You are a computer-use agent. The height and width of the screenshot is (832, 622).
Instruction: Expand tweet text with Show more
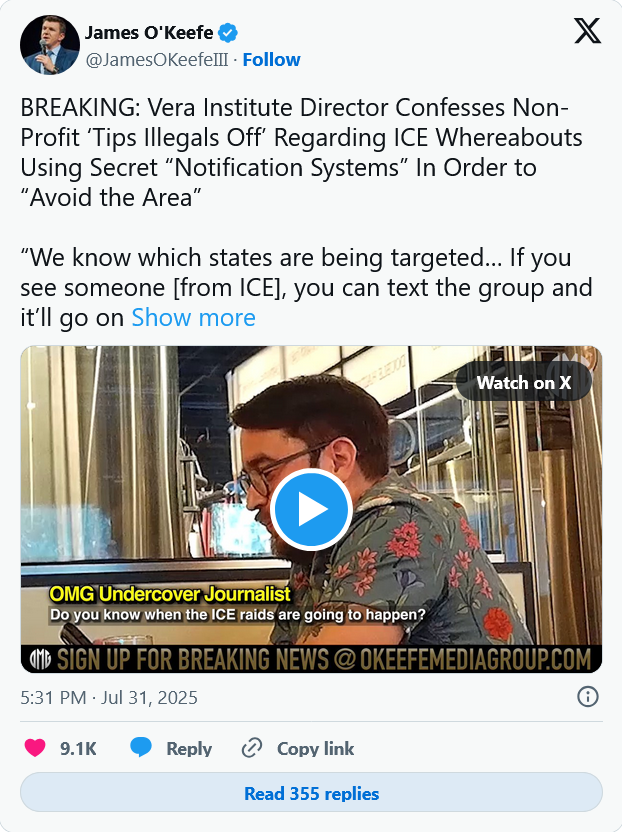[193, 317]
